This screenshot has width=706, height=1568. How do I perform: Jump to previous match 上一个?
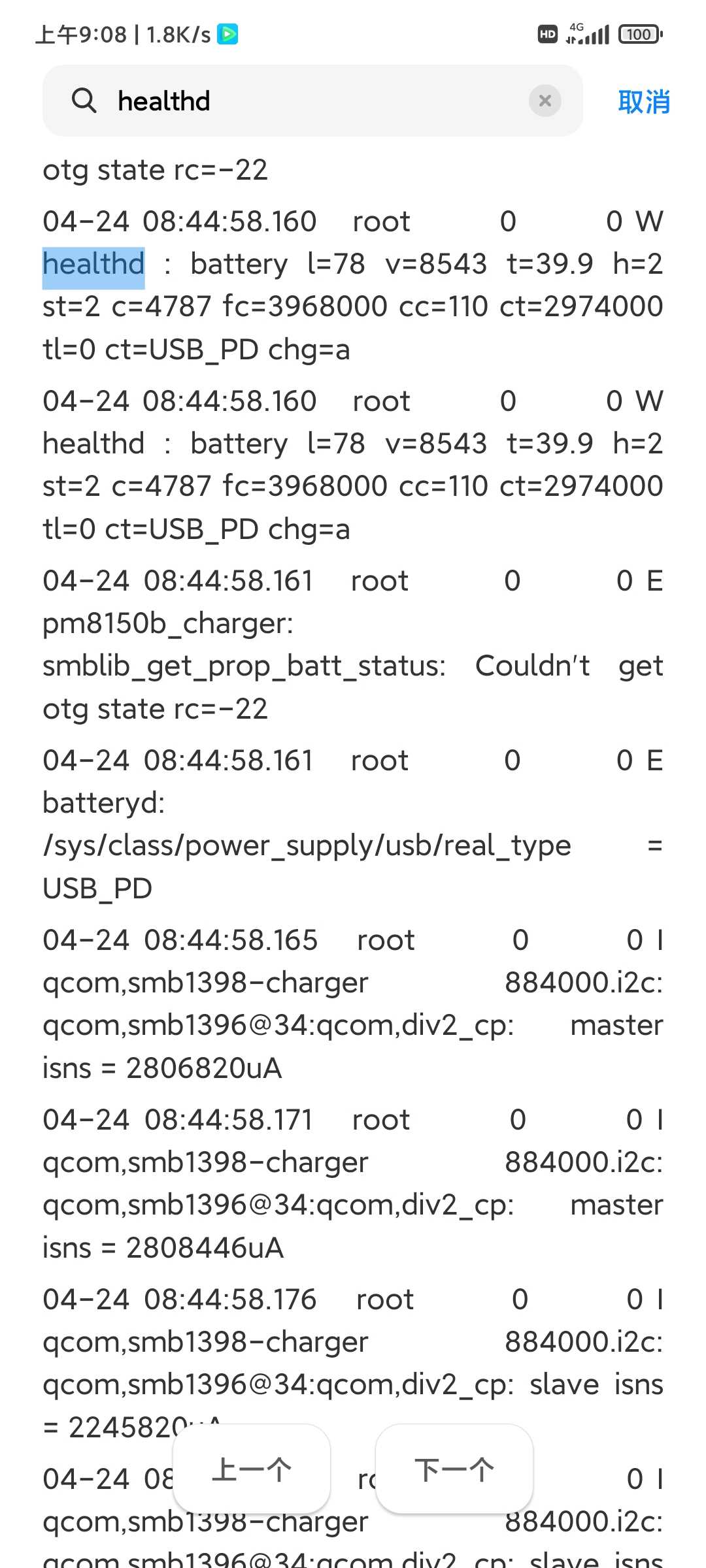[x=252, y=1469]
